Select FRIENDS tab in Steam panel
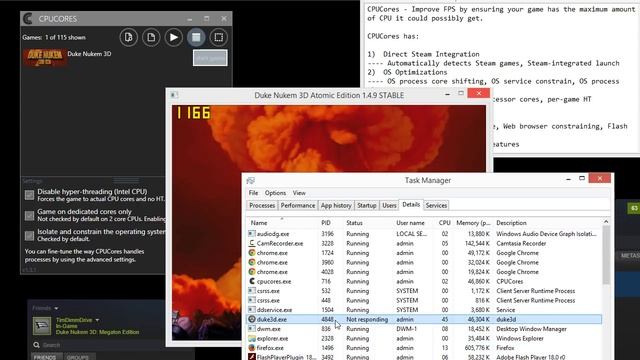 click(45, 357)
